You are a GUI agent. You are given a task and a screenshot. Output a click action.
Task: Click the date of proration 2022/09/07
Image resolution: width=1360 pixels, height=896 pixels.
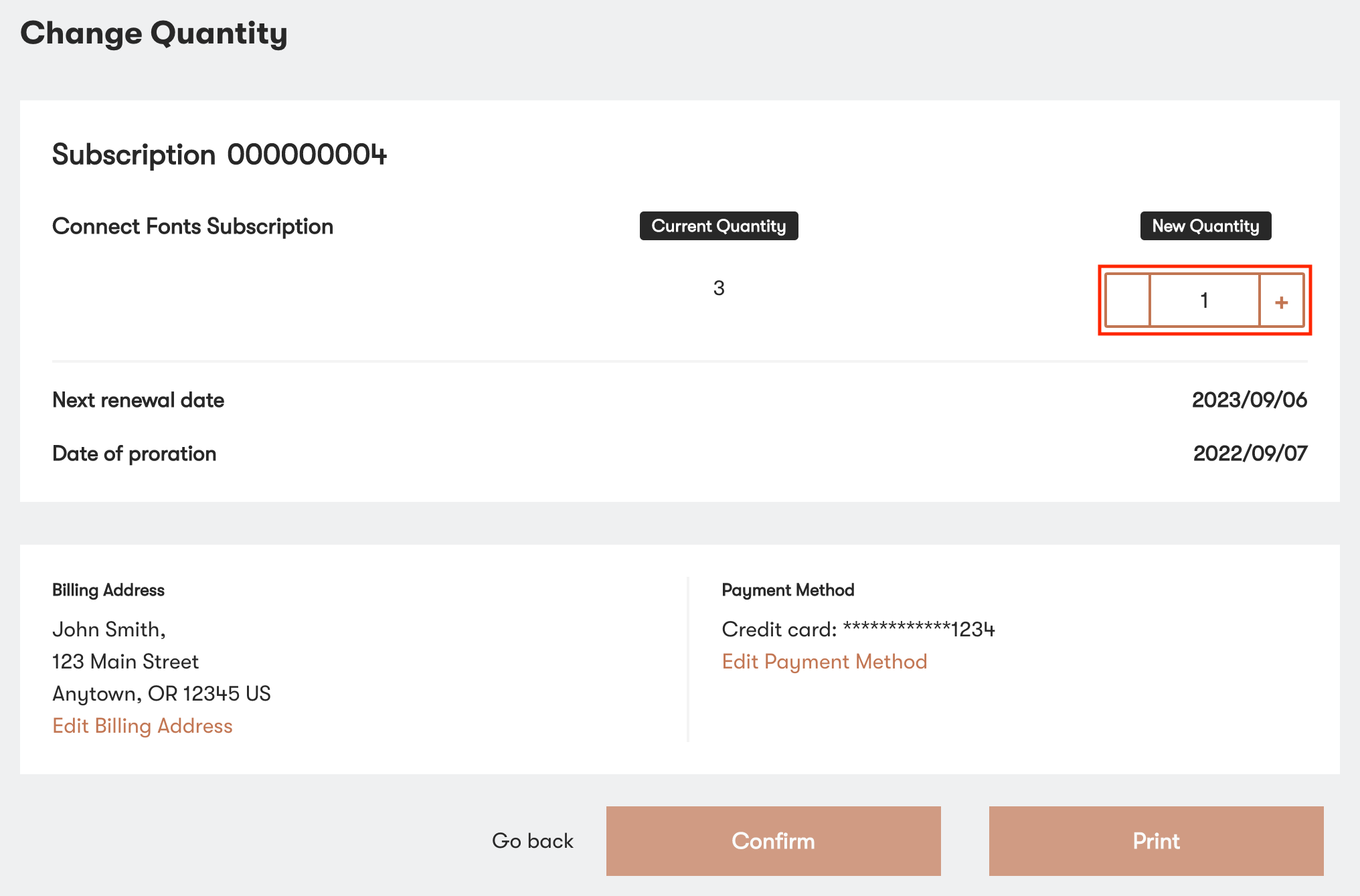(1249, 453)
